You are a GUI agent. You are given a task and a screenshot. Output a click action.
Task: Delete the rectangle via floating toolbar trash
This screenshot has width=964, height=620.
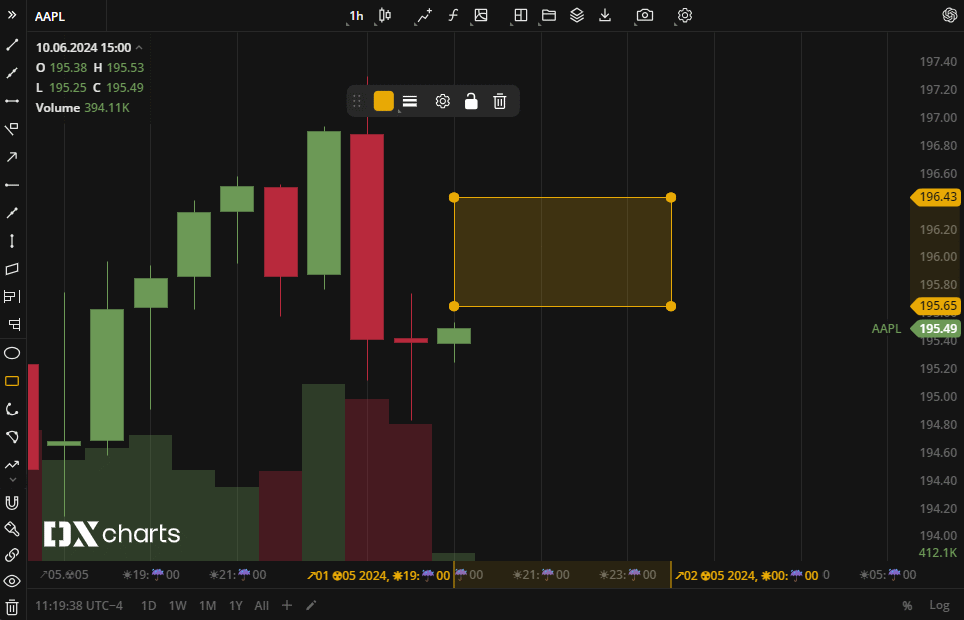coord(500,101)
